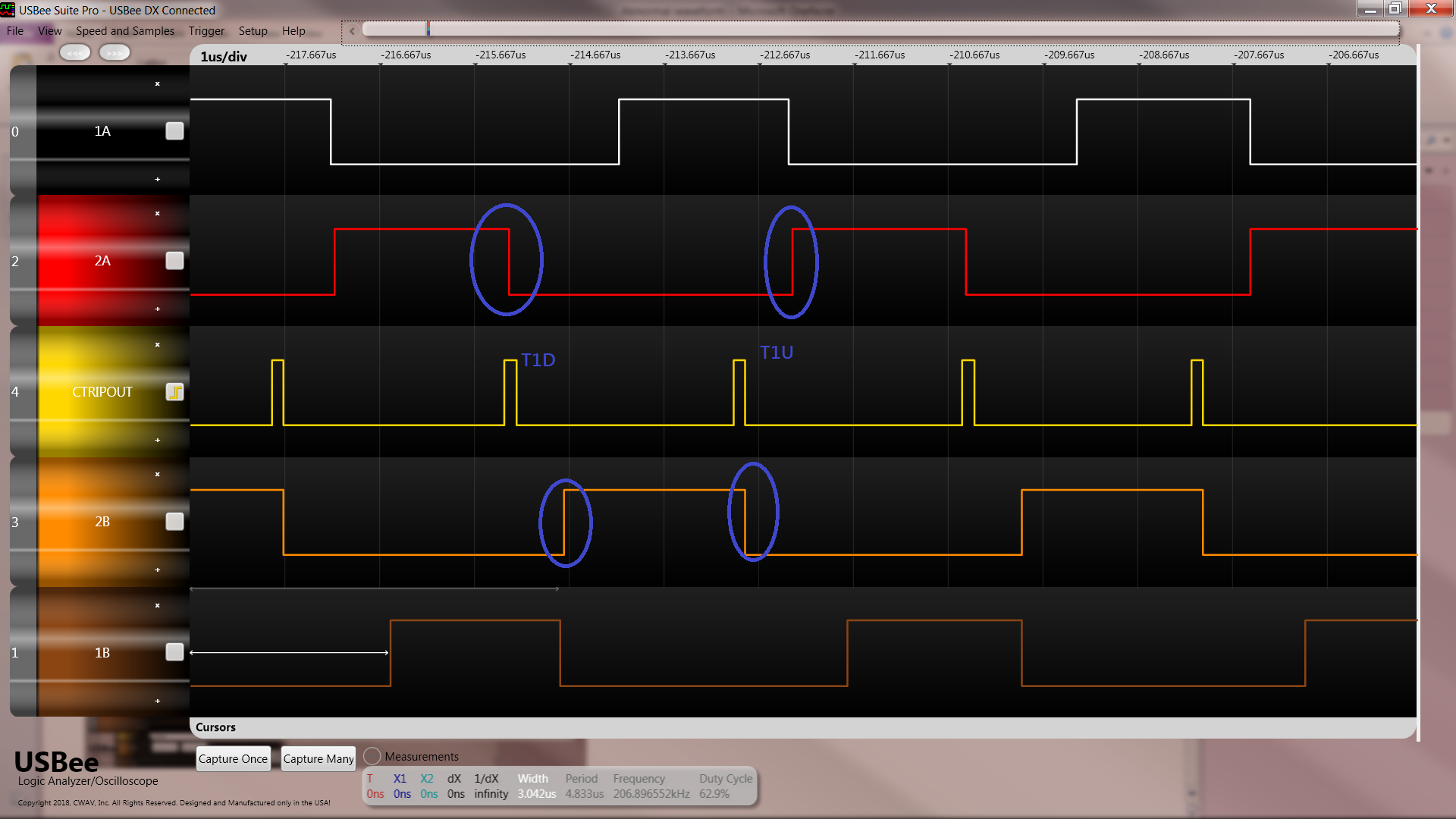Open the View menu
1456x819 pixels.
50,31
